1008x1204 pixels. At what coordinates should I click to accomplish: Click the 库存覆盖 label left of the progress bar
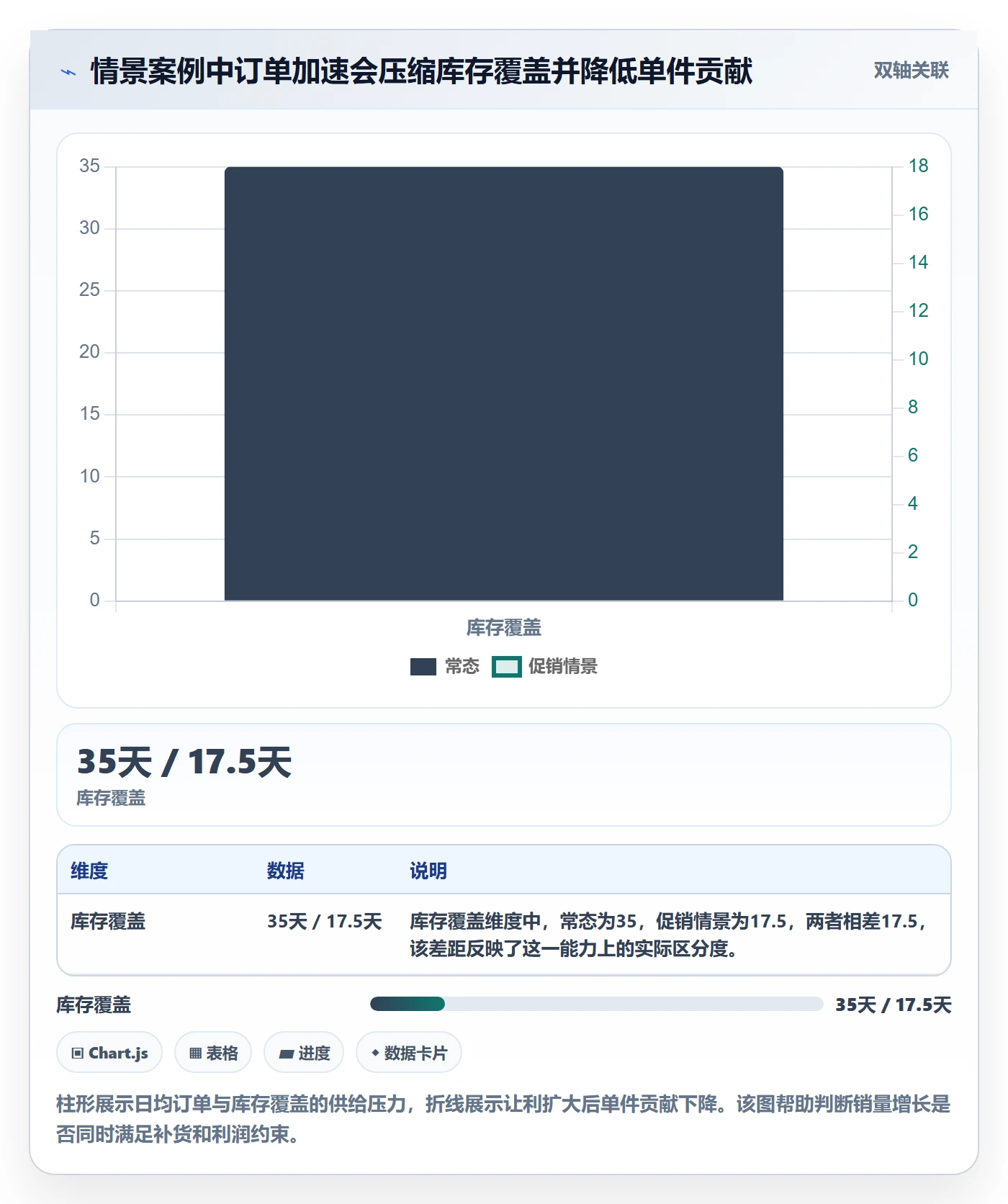94,1005
